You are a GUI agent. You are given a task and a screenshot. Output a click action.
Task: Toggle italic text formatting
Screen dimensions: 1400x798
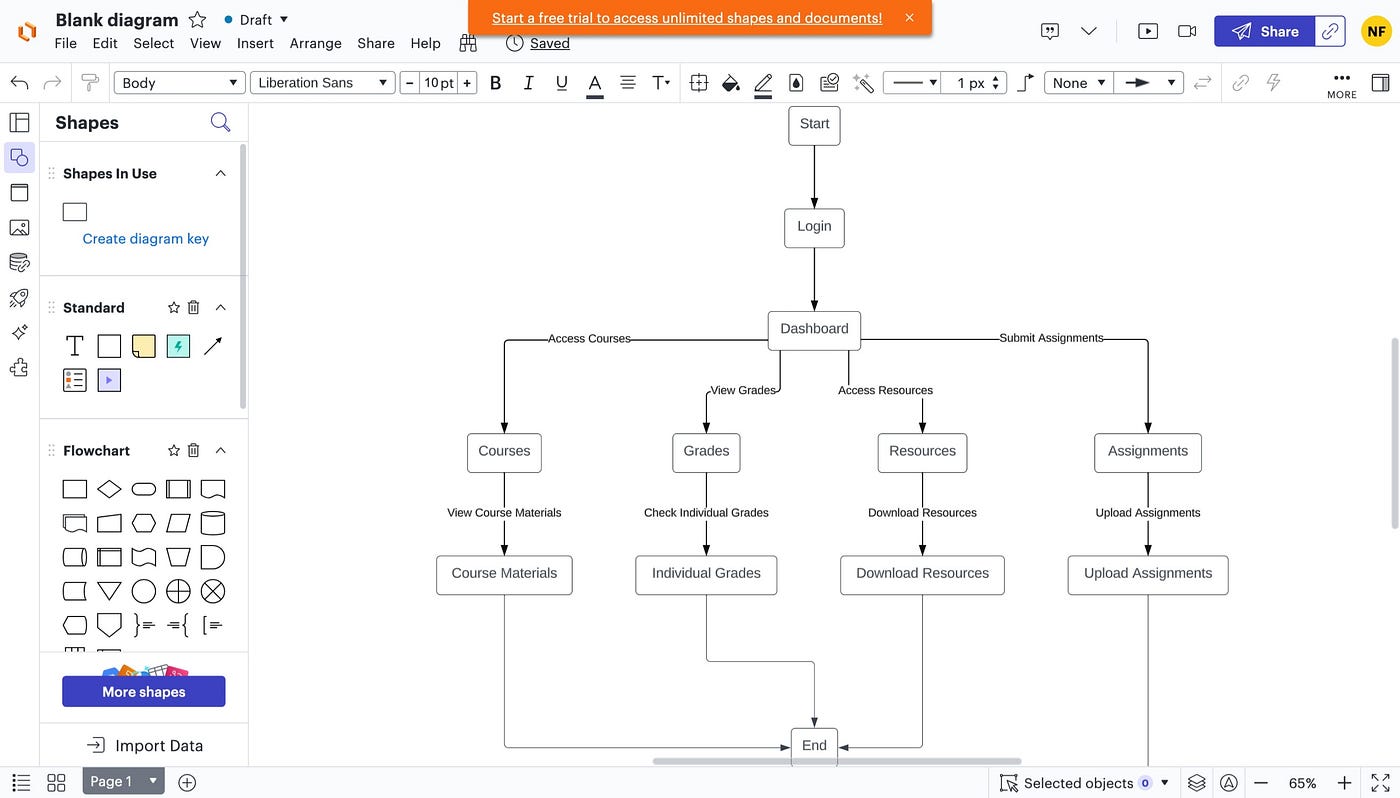click(528, 82)
